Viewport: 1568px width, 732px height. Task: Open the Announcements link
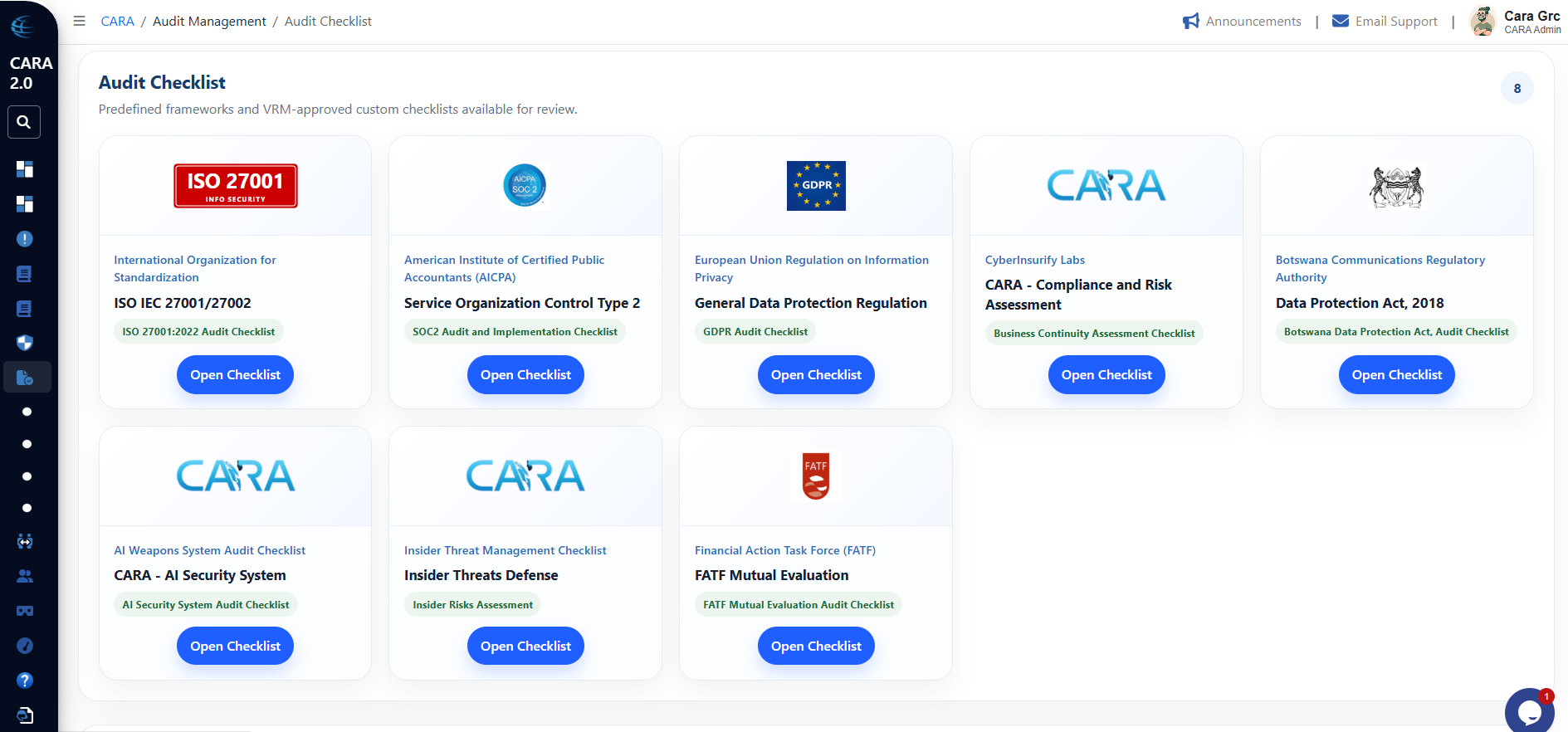1253,21
